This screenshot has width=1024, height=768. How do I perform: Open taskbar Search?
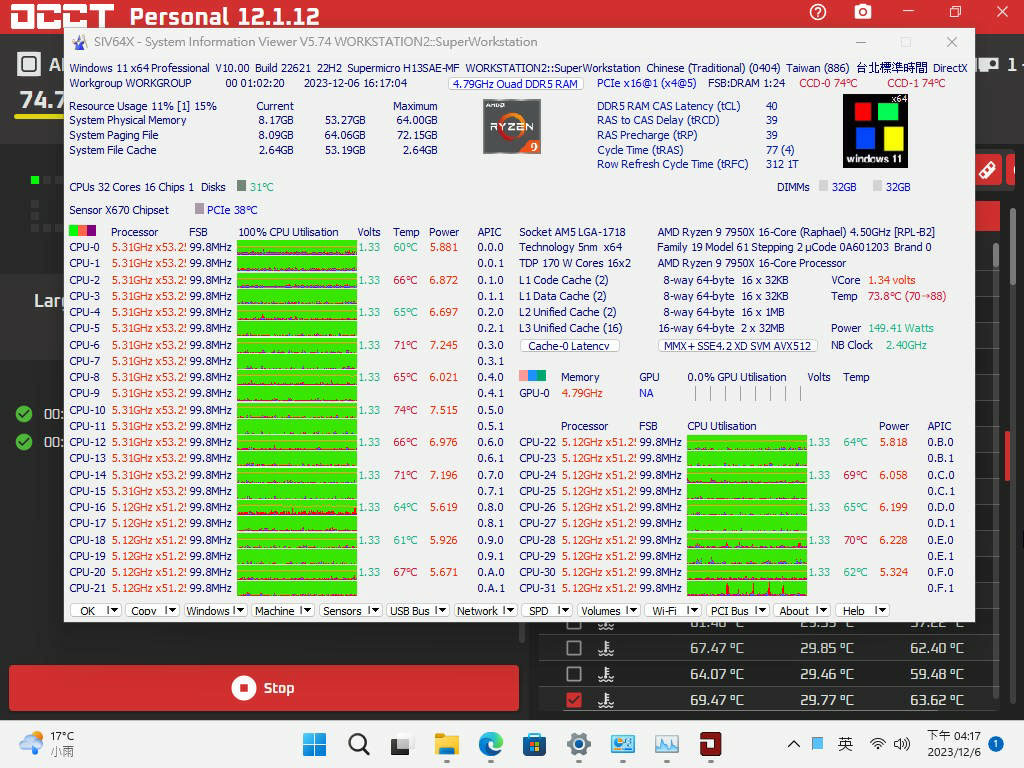(x=359, y=744)
